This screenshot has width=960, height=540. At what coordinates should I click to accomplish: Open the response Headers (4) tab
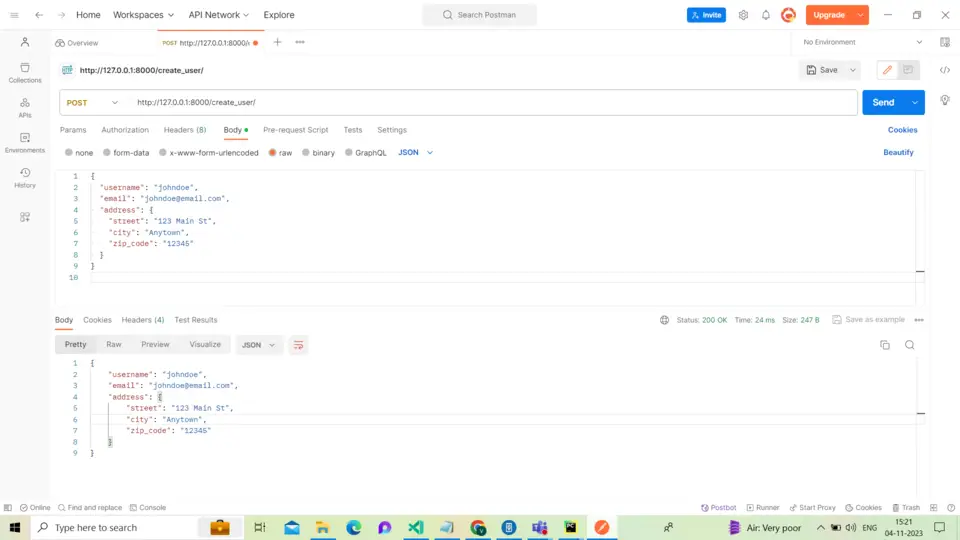pyautogui.click(x=143, y=320)
